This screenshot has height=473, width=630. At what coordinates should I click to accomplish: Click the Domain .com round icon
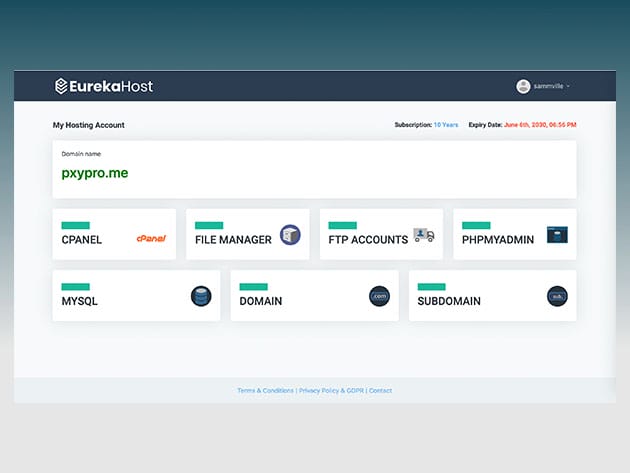tap(379, 296)
